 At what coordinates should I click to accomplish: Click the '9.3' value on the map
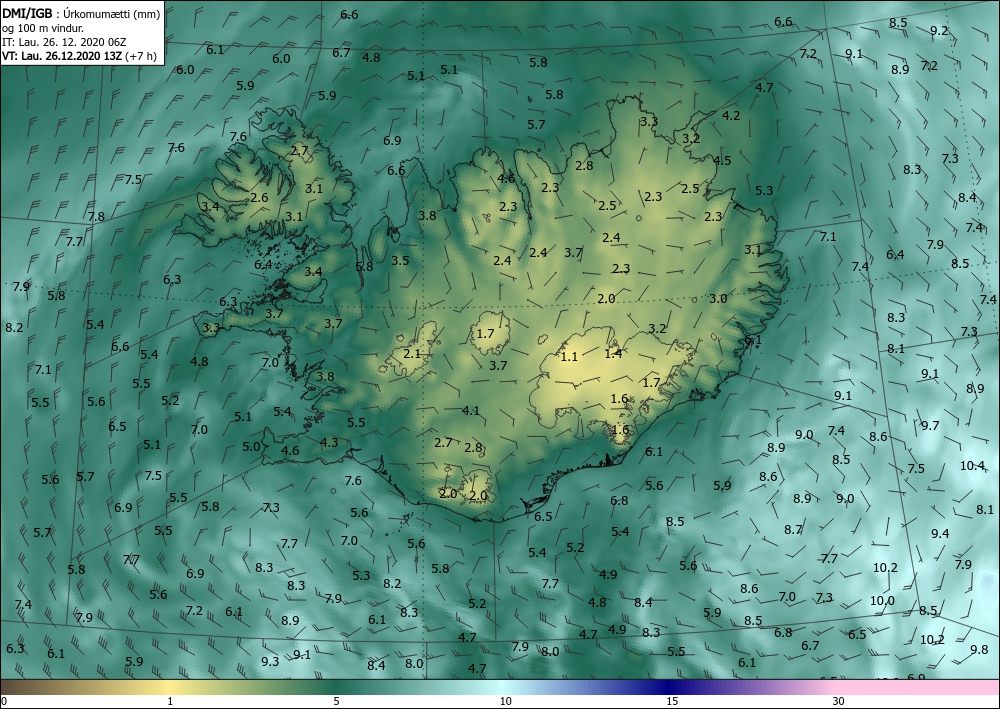click(x=270, y=661)
